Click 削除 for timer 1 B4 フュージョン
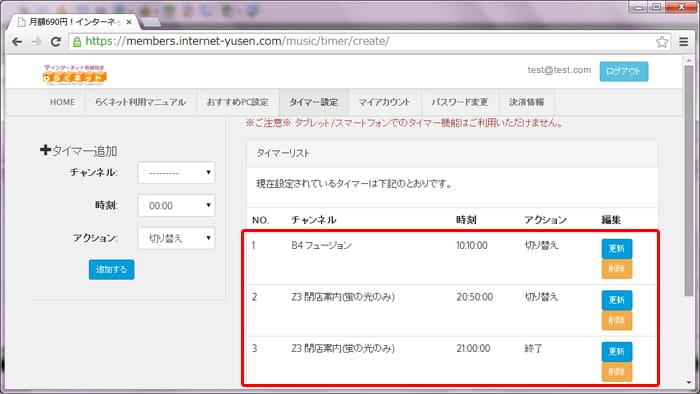 point(617,269)
